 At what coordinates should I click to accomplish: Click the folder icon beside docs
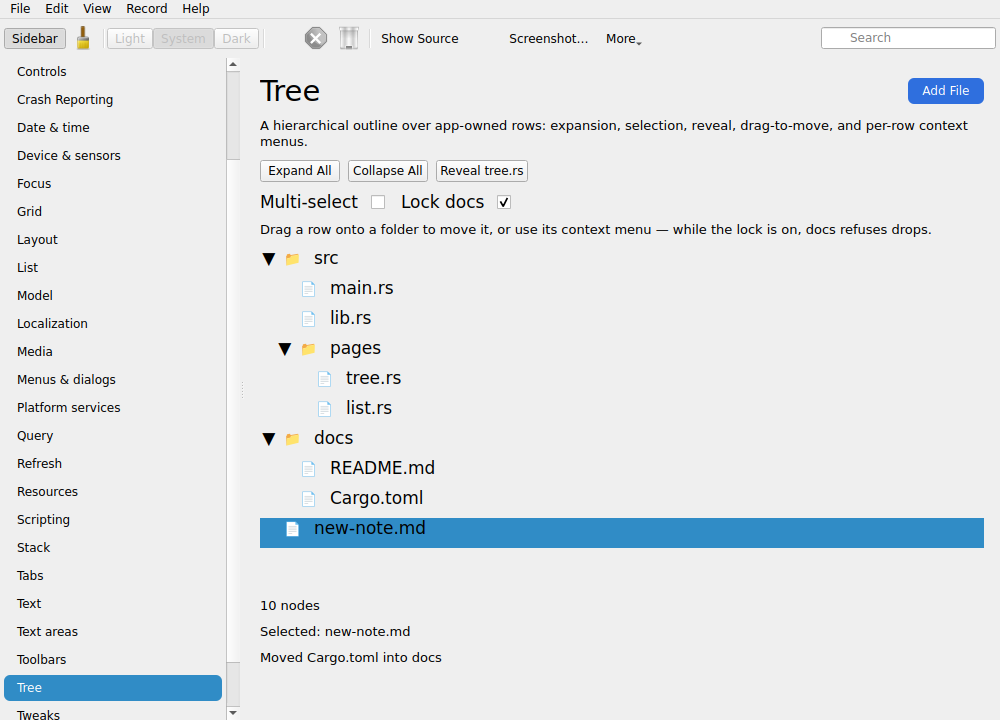click(x=292, y=439)
